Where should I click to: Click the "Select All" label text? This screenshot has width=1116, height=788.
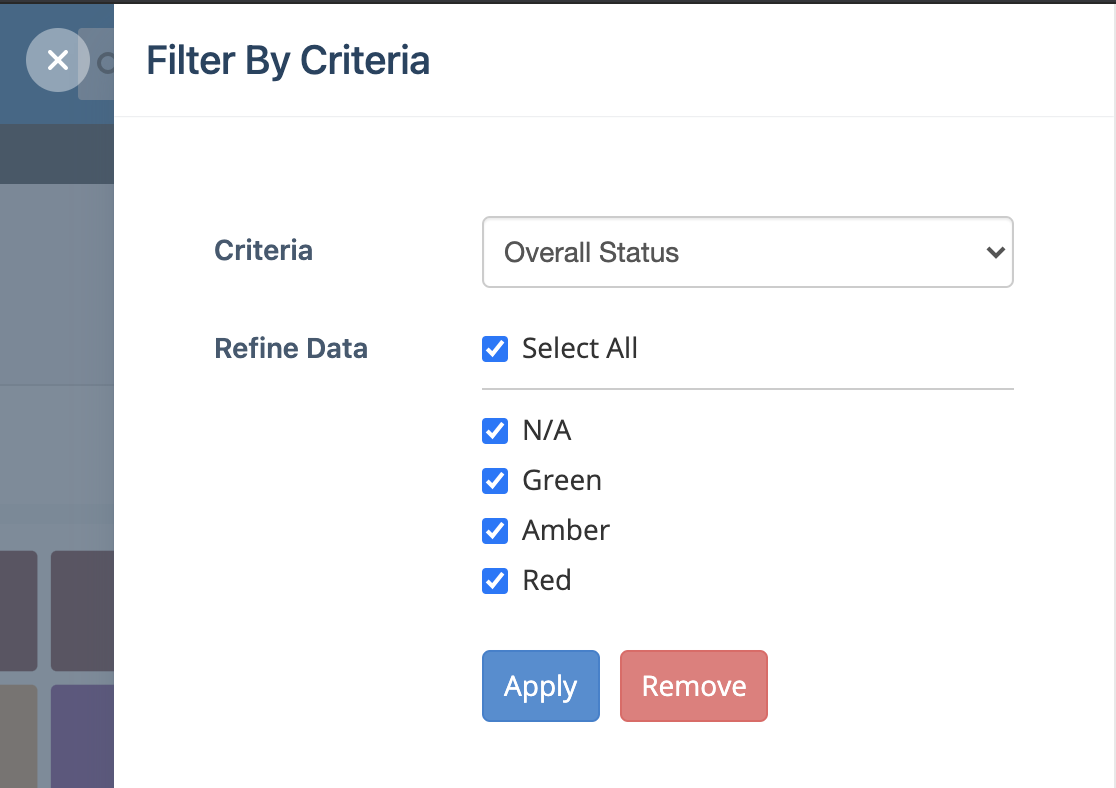580,349
